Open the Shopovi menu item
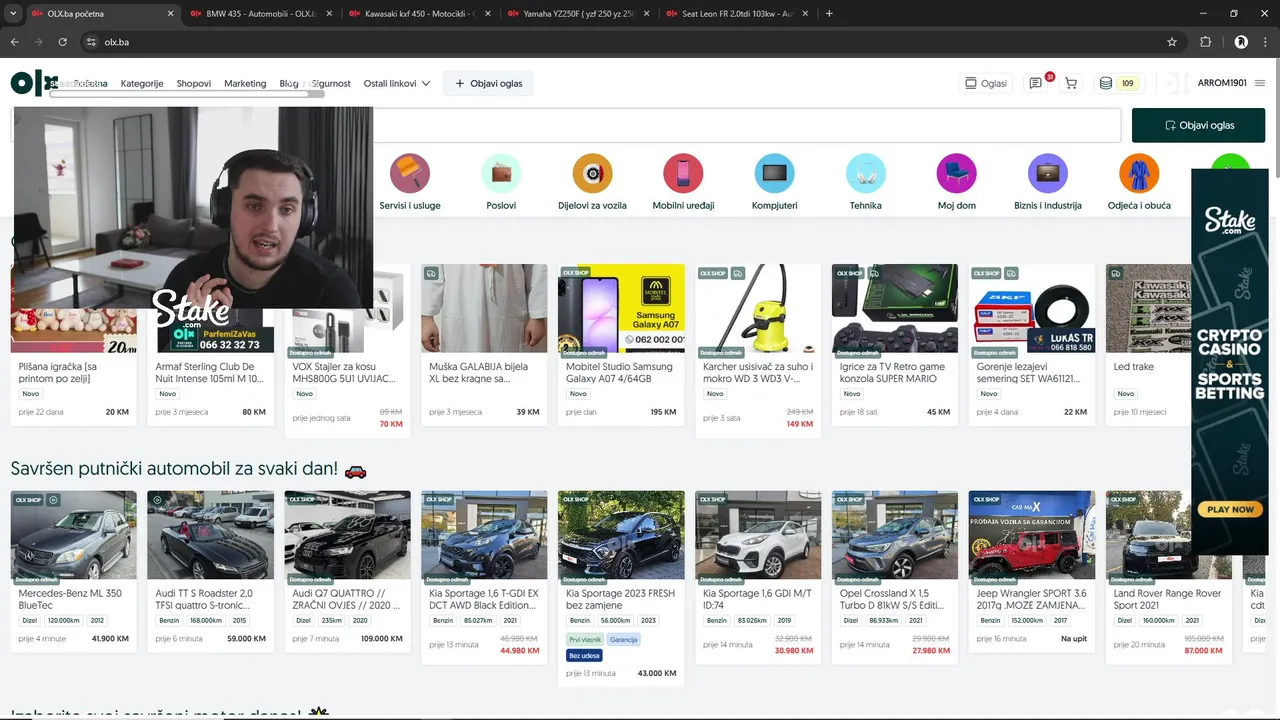 (194, 84)
